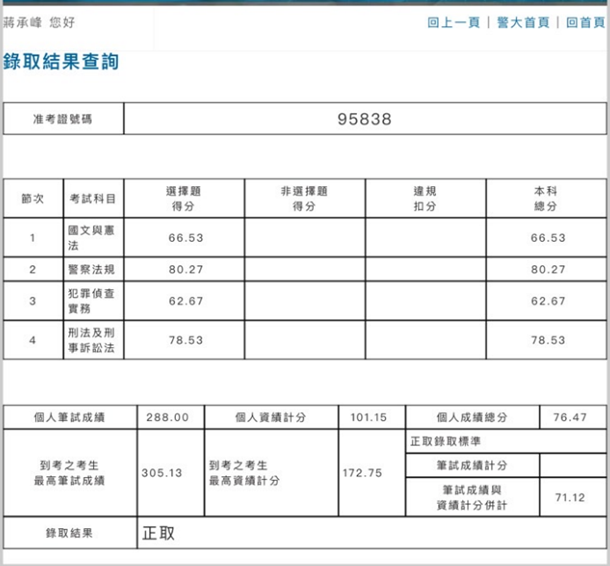Click the 選擇題得分 column header
Screen dimensions: 610x566
184,198
